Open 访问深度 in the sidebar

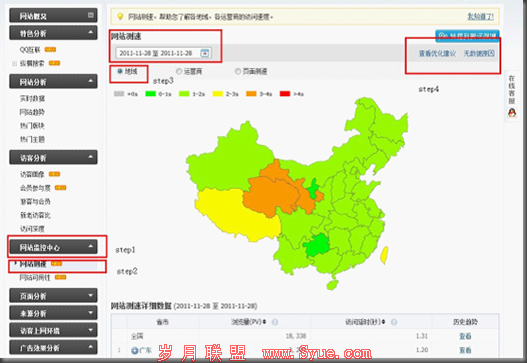click(32, 229)
